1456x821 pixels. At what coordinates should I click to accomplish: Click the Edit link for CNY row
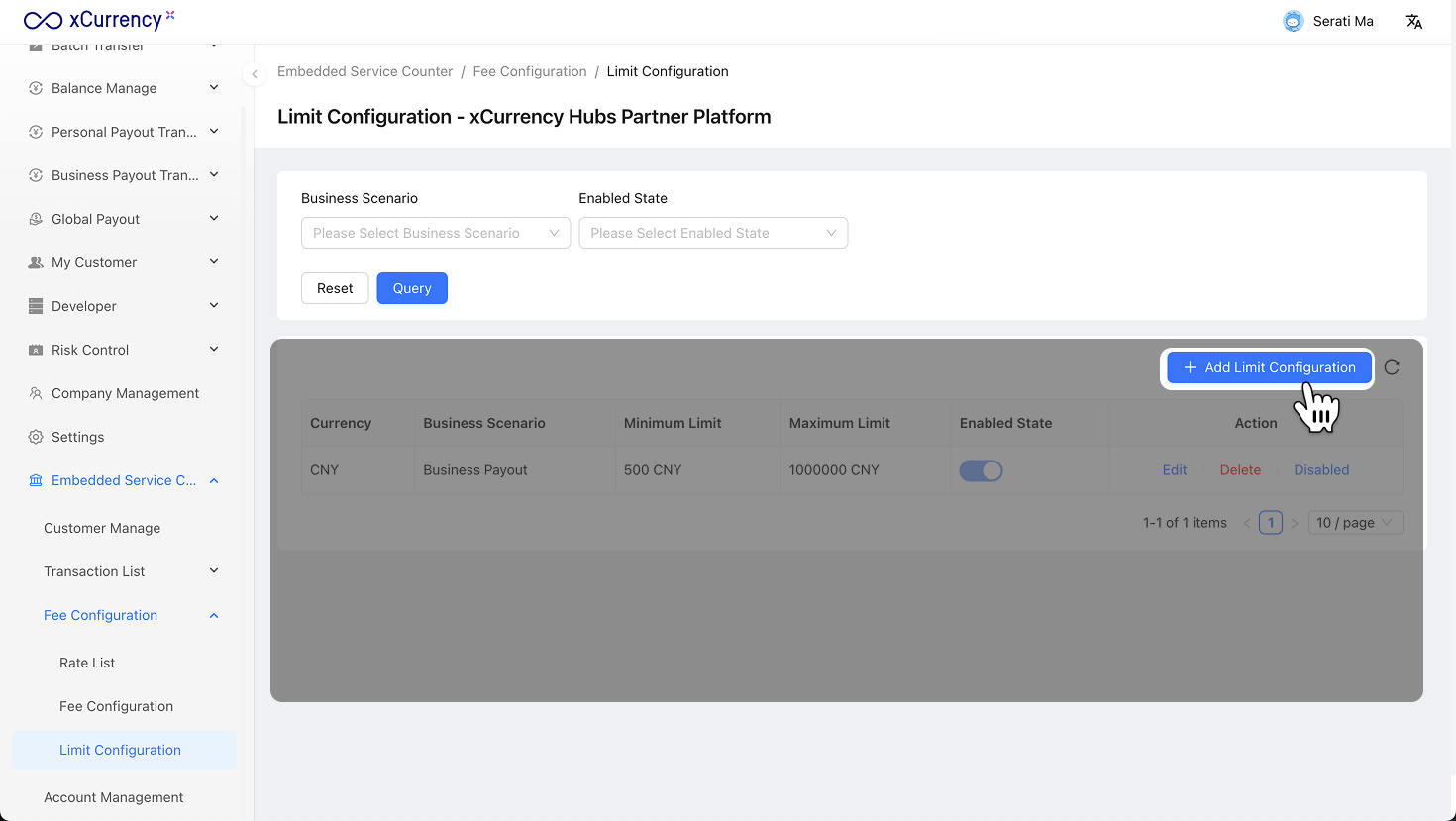tap(1175, 470)
